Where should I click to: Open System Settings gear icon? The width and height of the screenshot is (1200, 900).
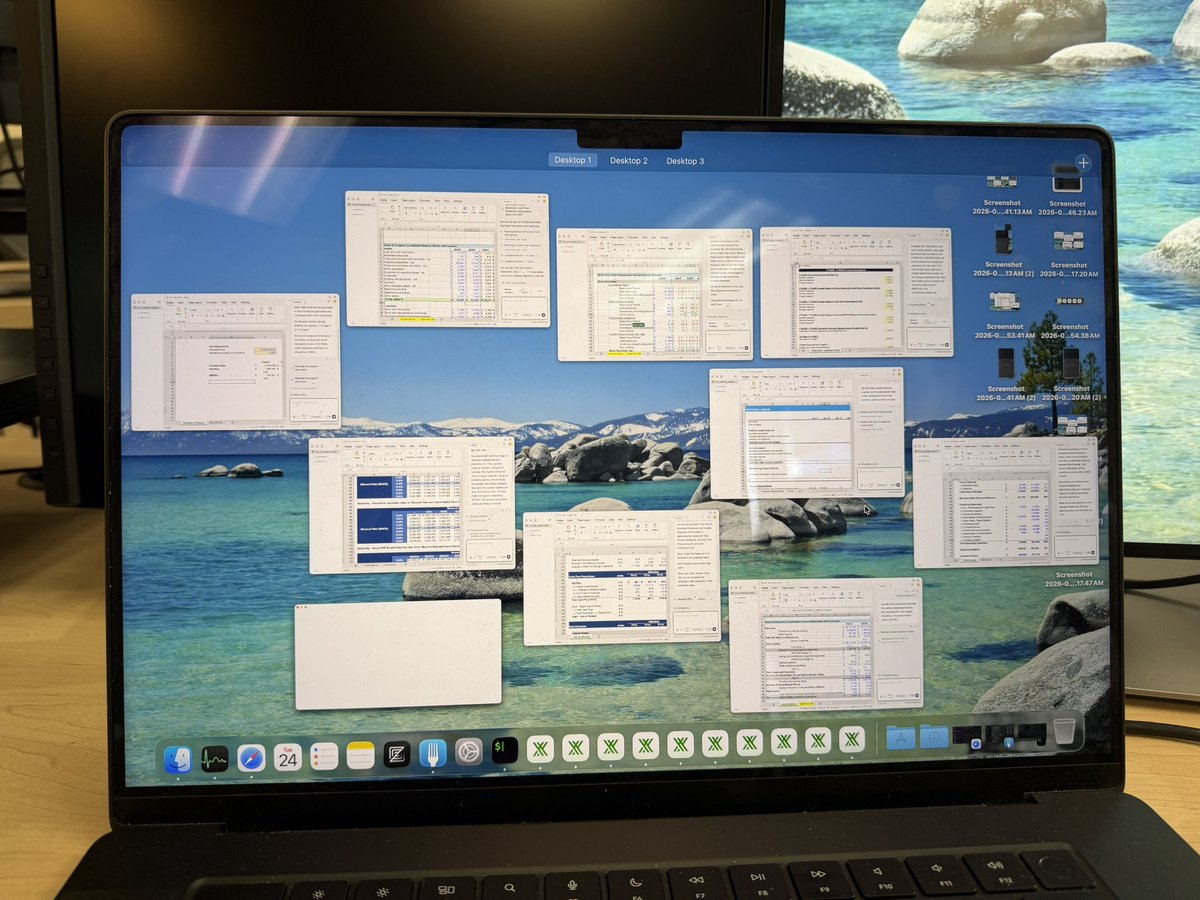(x=469, y=751)
